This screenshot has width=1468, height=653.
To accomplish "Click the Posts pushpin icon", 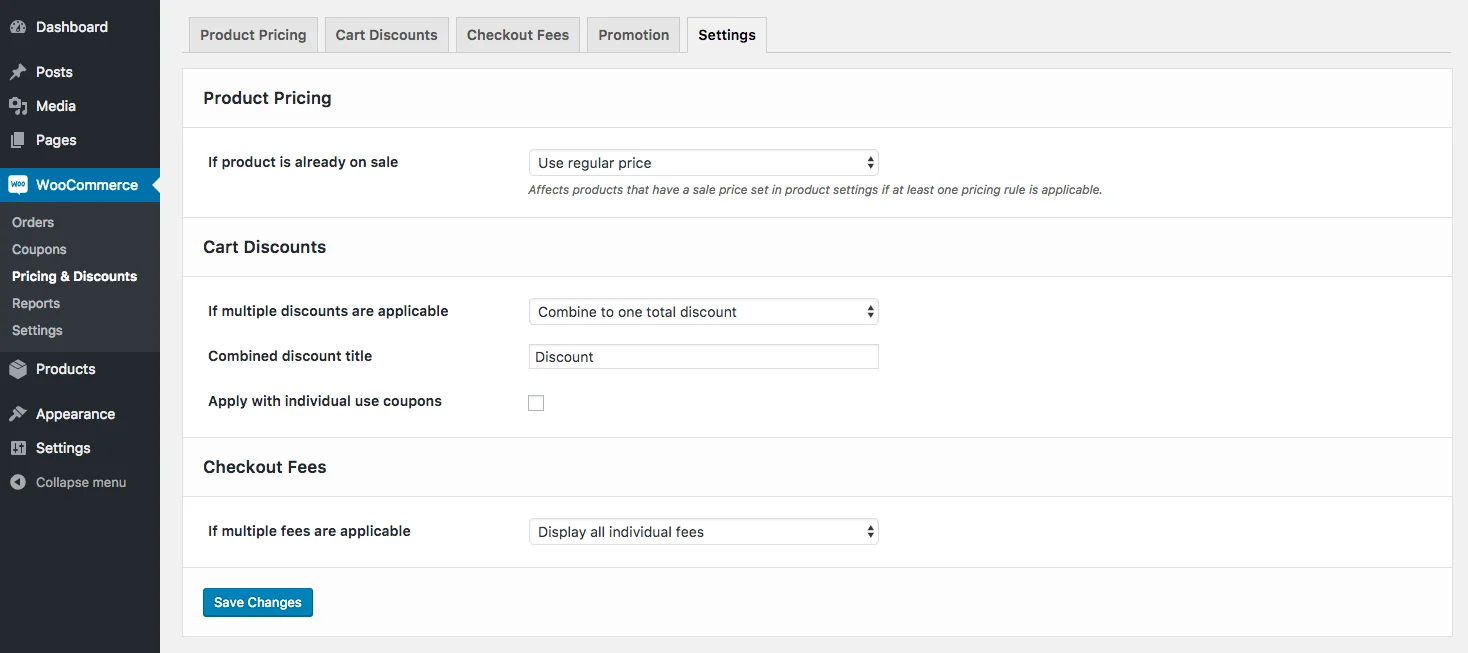I will tap(18, 72).
